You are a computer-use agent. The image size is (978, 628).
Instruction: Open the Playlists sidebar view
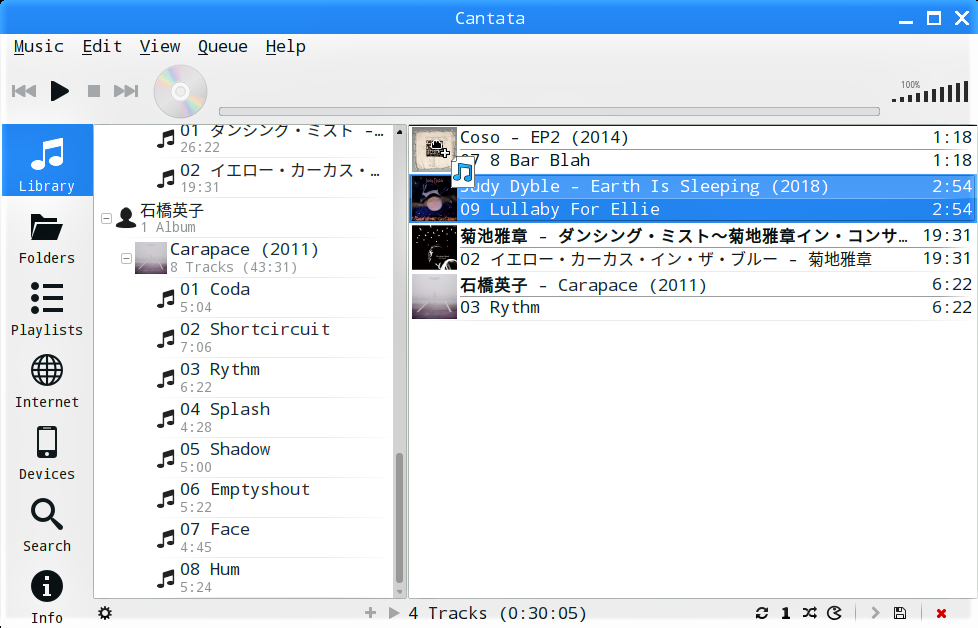47,311
